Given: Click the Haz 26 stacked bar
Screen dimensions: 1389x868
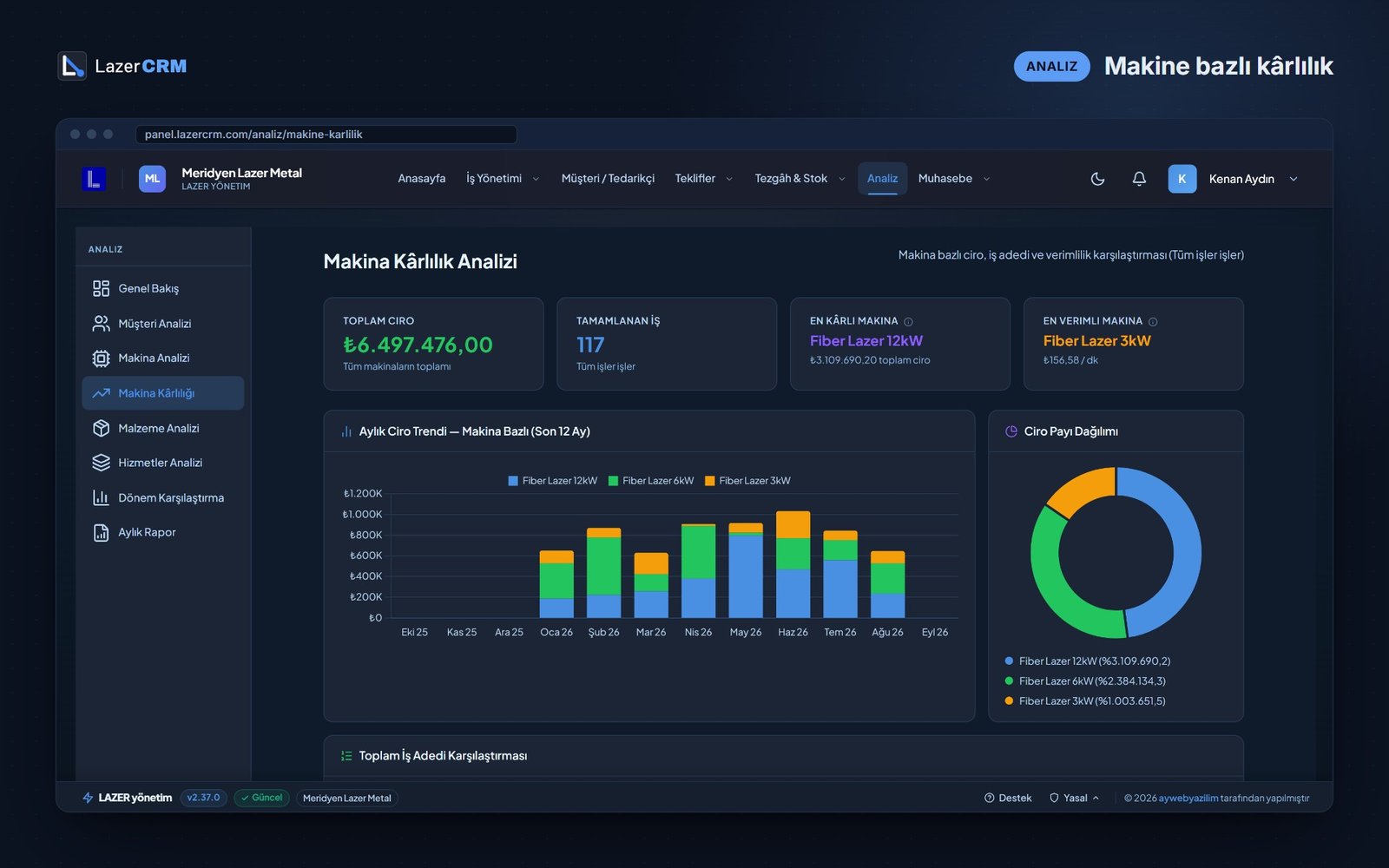Looking at the screenshot, I should point(793,564).
